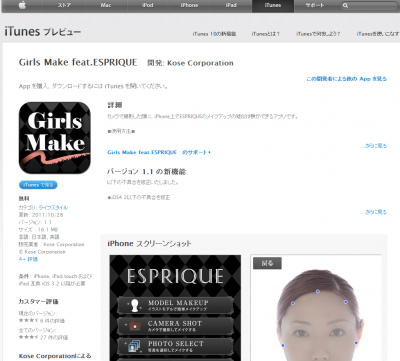
Task: Open the iPad tab
Action: (x=231, y=5)
